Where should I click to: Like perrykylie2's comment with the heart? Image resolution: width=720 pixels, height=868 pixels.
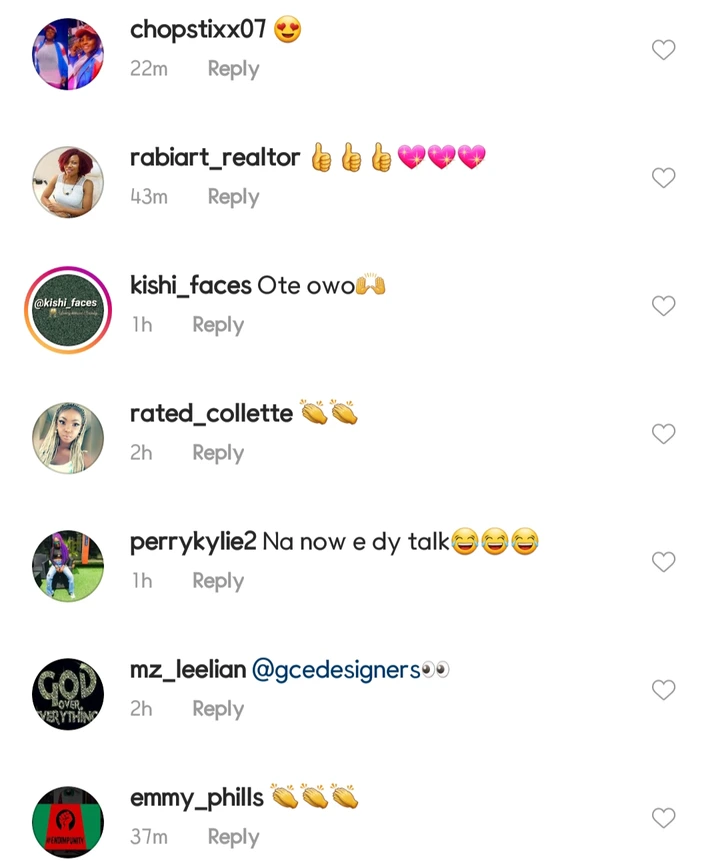click(664, 562)
